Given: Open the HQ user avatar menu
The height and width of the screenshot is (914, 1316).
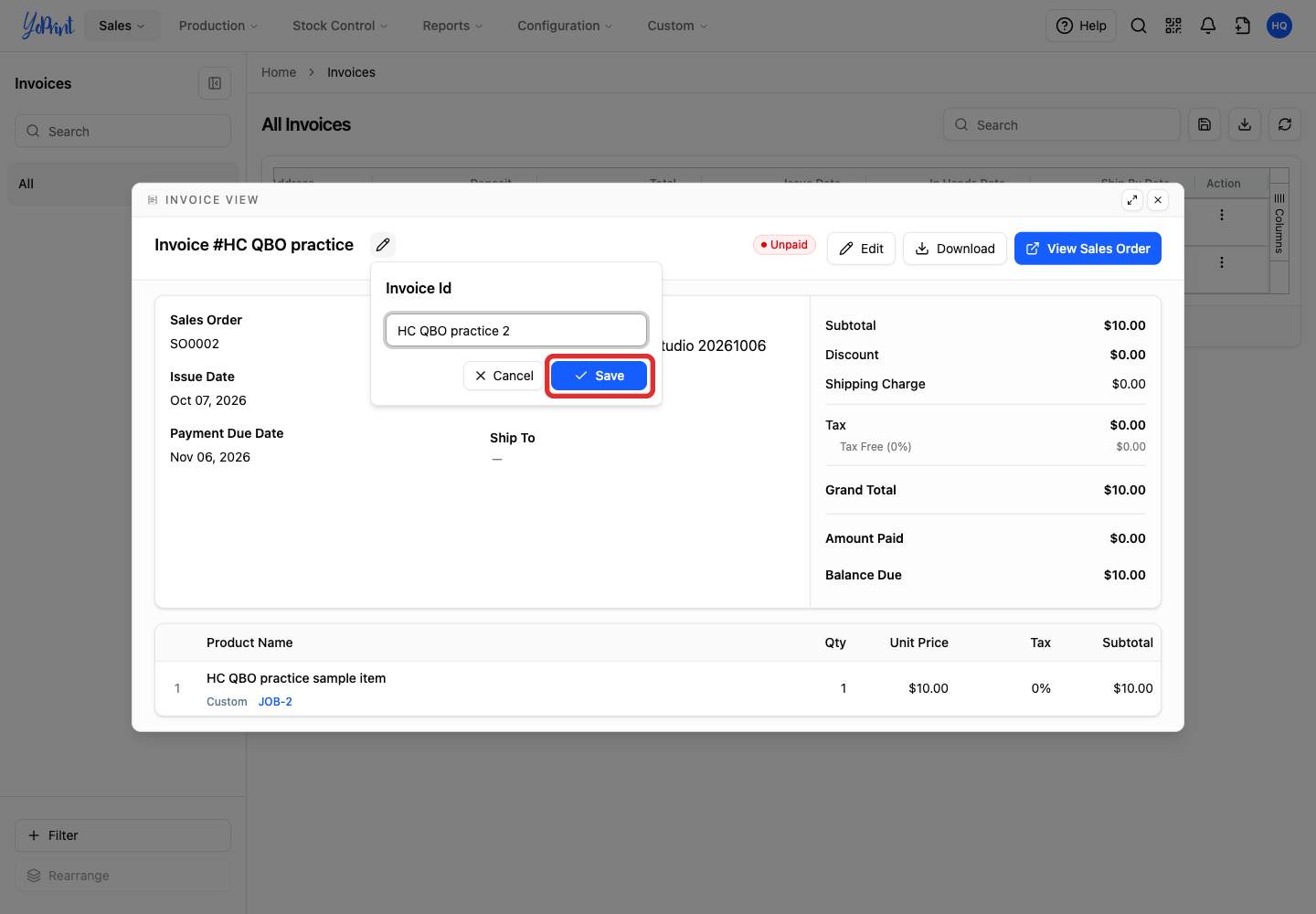Looking at the screenshot, I should pyautogui.click(x=1279, y=26).
